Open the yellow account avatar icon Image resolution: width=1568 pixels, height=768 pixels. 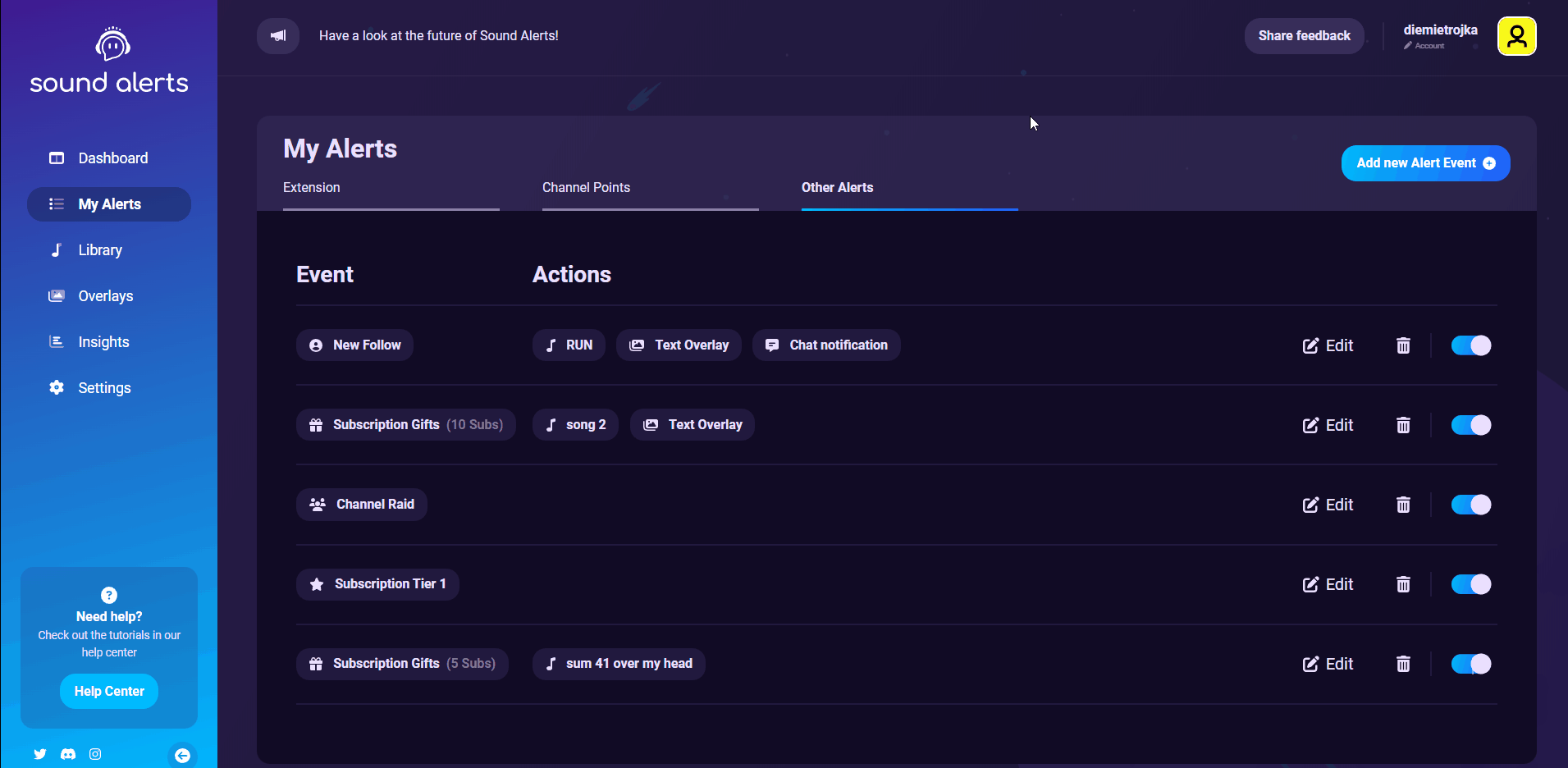point(1516,36)
